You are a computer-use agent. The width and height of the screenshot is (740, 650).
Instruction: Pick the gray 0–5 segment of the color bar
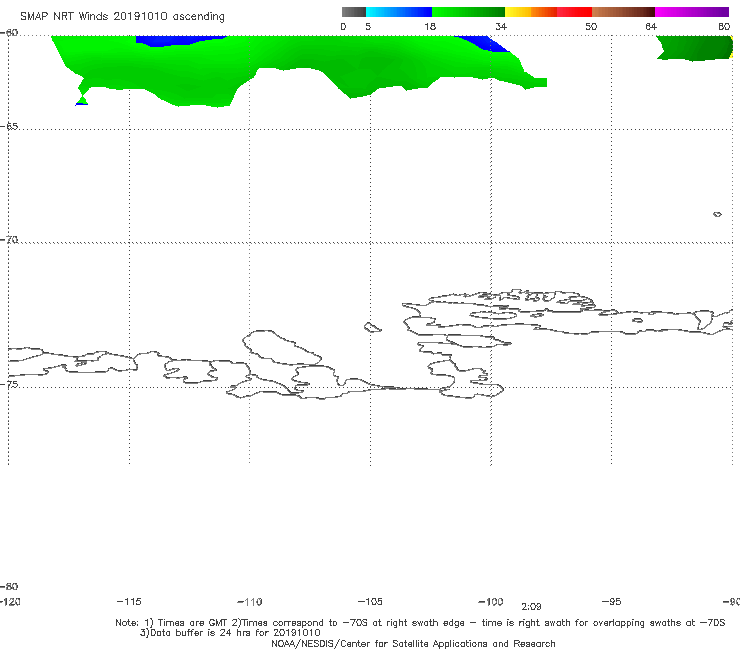click(x=354, y=12)
